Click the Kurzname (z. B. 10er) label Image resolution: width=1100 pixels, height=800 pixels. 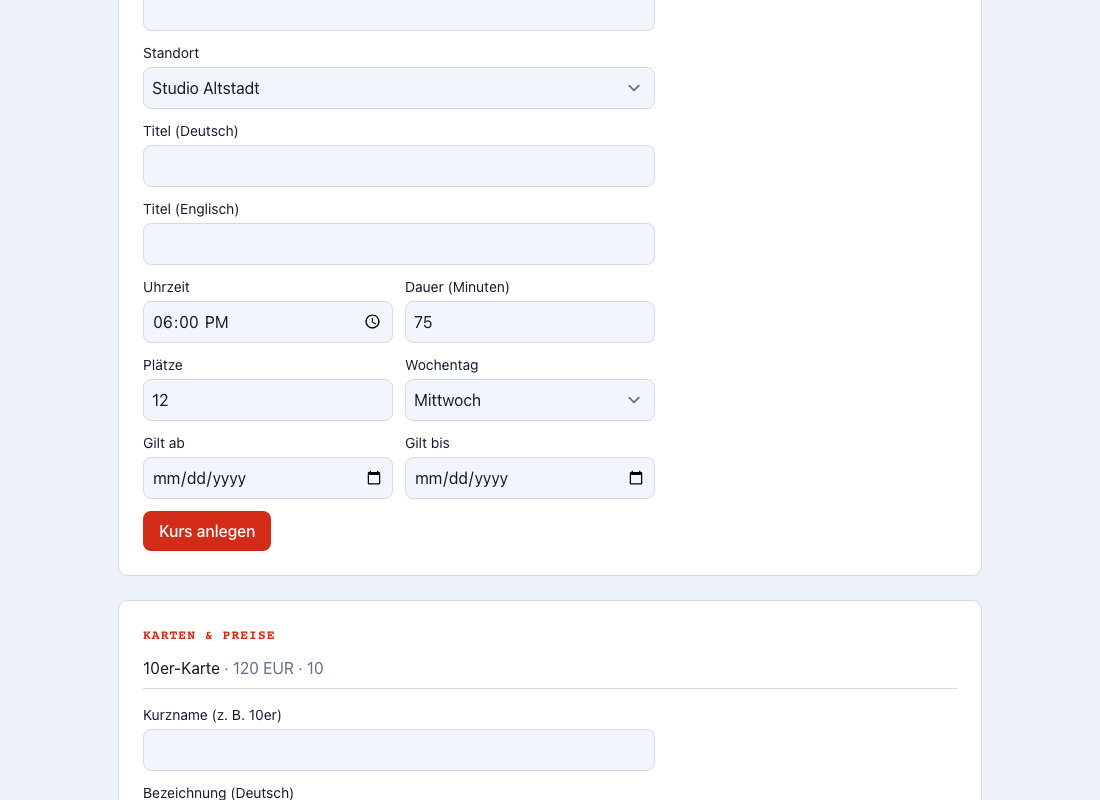tap(212, 715)
